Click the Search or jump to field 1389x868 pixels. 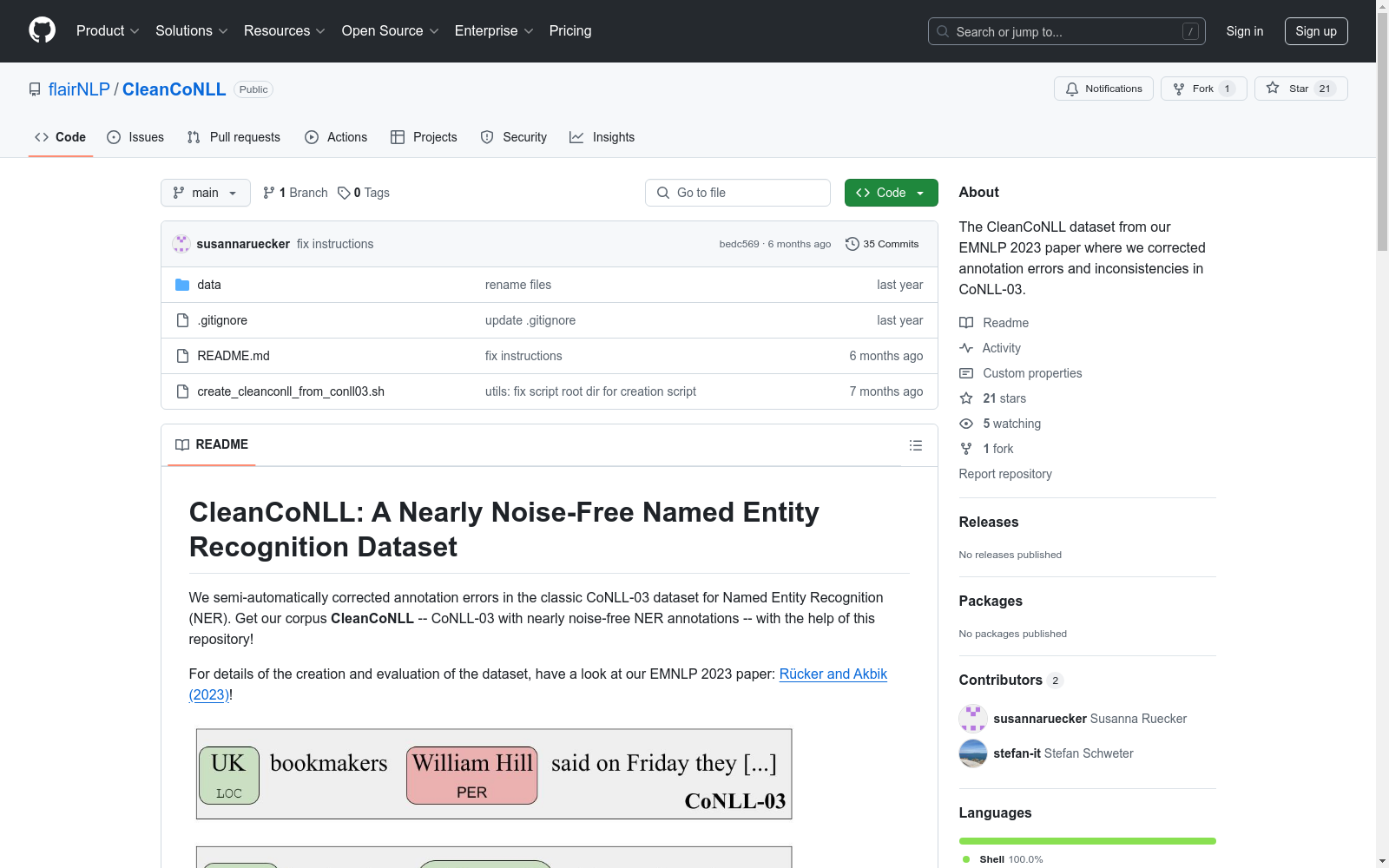[x=1067, y=31]
